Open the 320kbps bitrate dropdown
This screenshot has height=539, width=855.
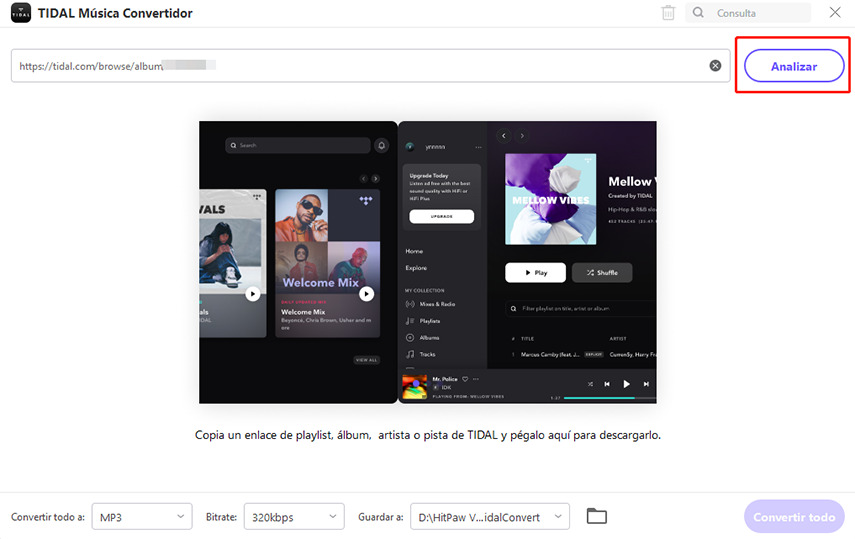[x=294, y=517]
